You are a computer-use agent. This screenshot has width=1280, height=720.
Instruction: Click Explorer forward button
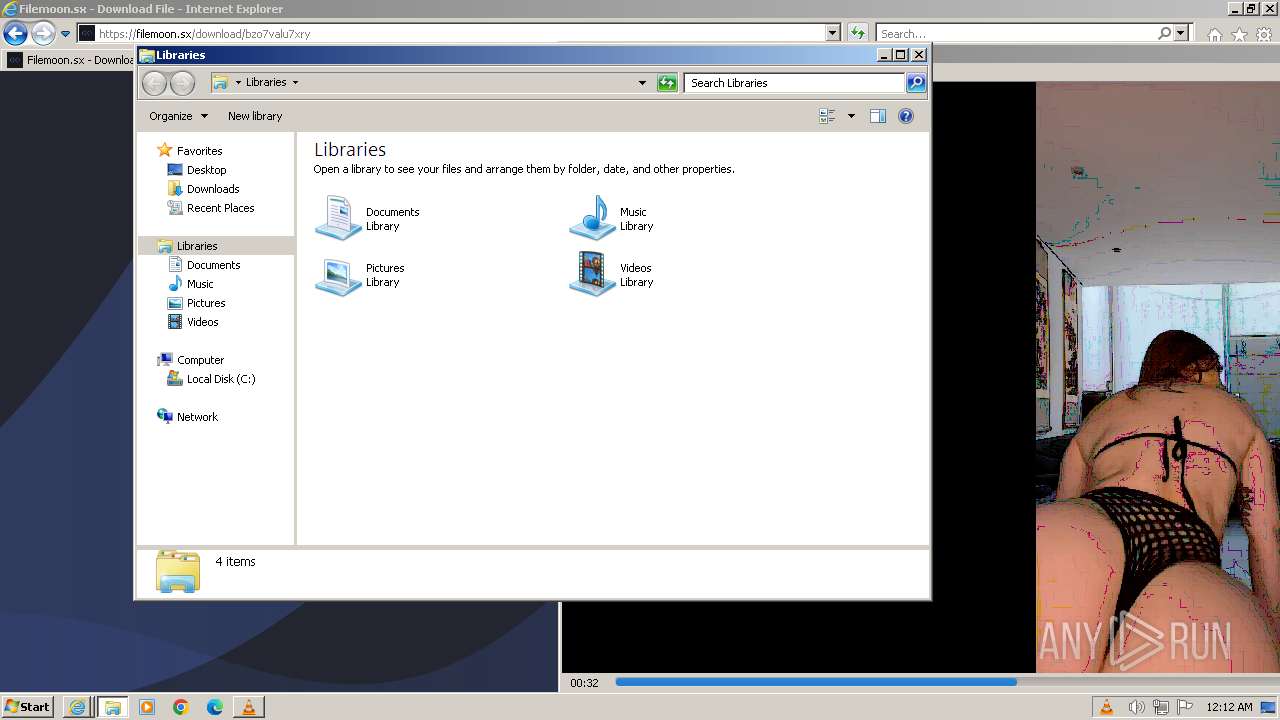[182, 83]
